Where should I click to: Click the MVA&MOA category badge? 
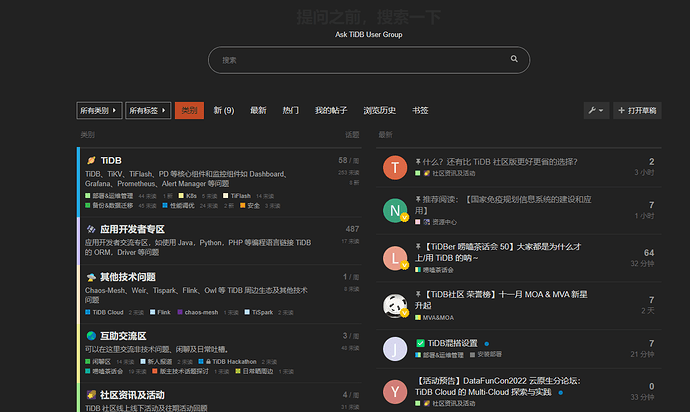pyautogui.click(x=434, y=317)
